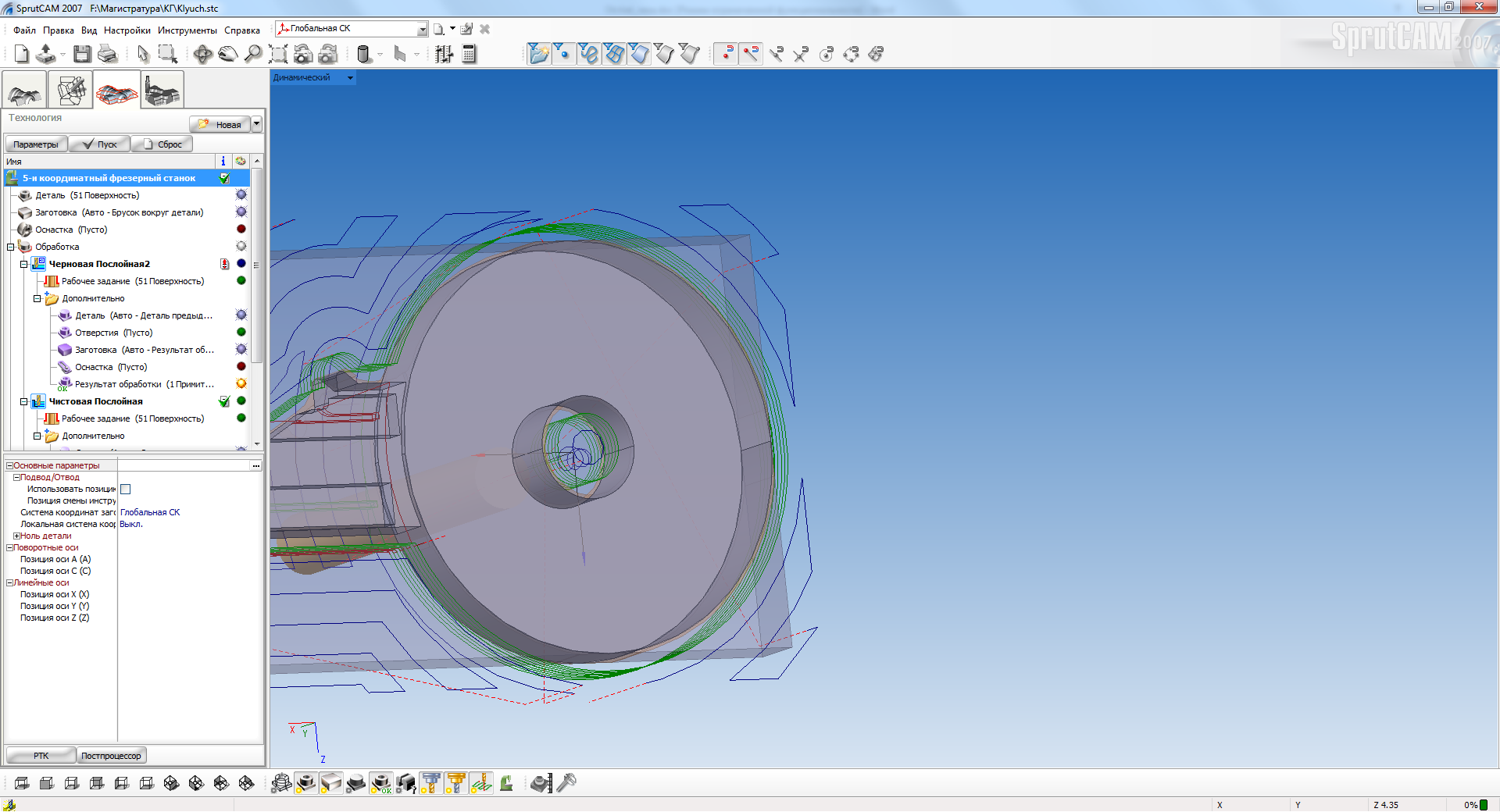Click the Пуск button
1500x812 pixels.
(99, 144)
